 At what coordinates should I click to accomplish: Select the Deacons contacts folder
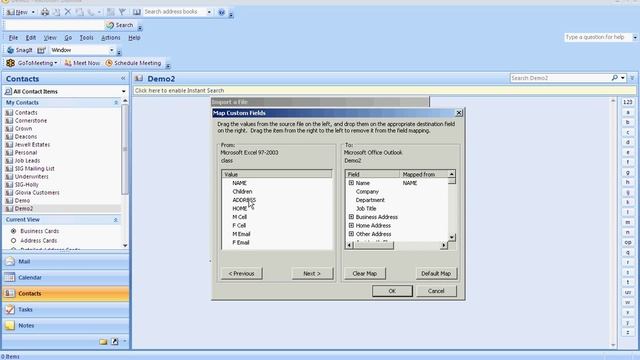tap(26, 136)
